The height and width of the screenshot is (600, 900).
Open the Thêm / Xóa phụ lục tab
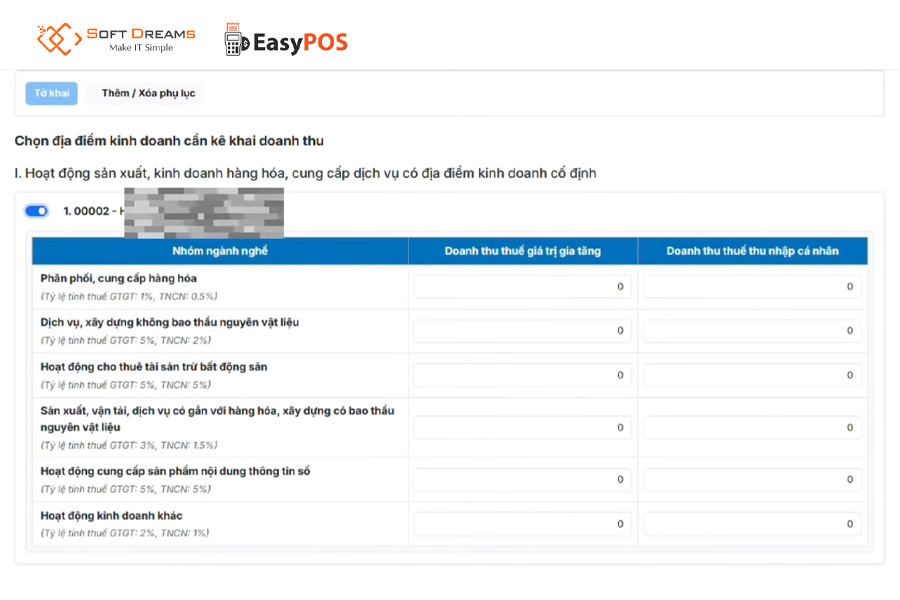149,93
